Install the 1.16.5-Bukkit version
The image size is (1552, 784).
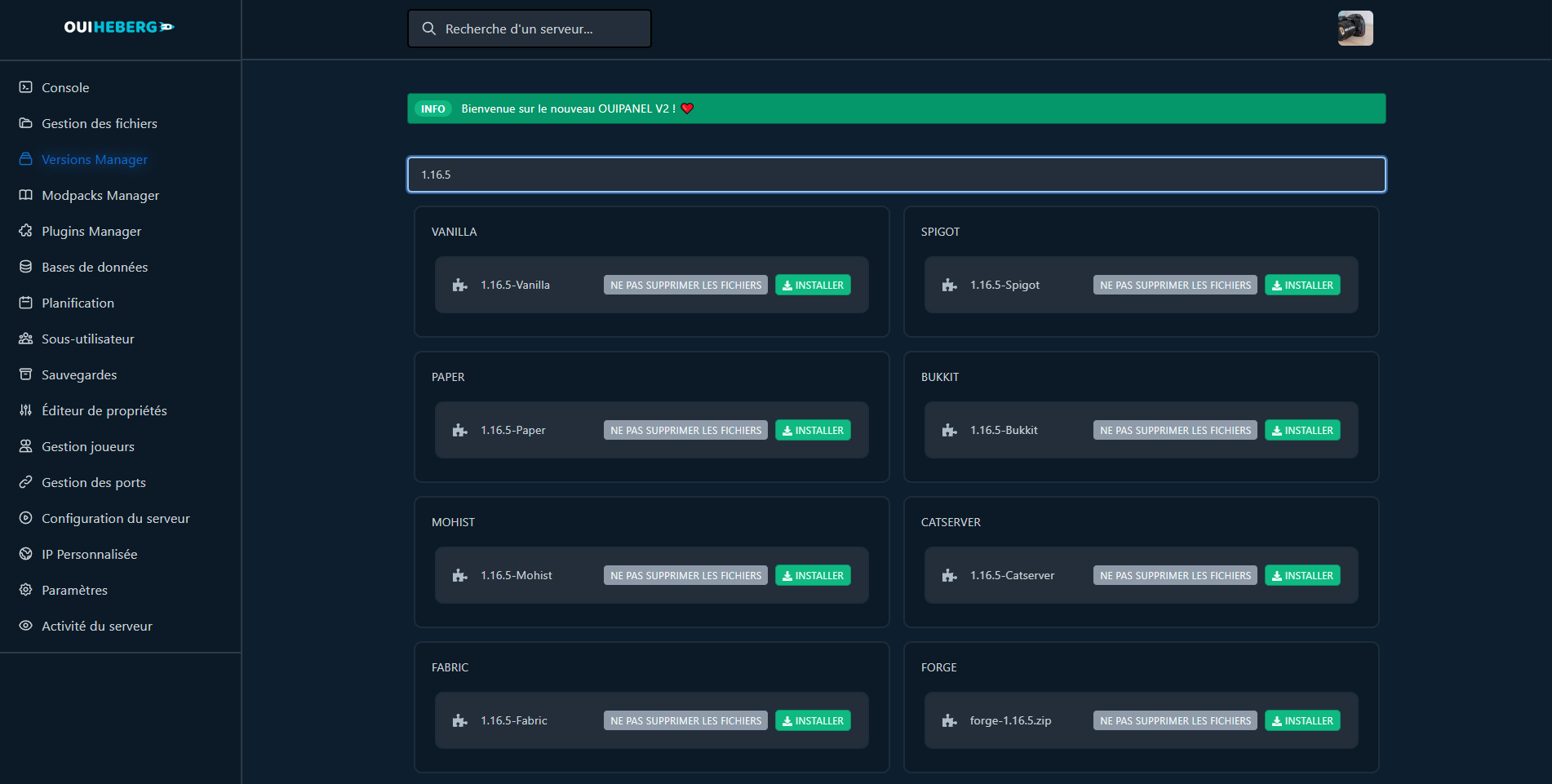(x=1302, y=430)
